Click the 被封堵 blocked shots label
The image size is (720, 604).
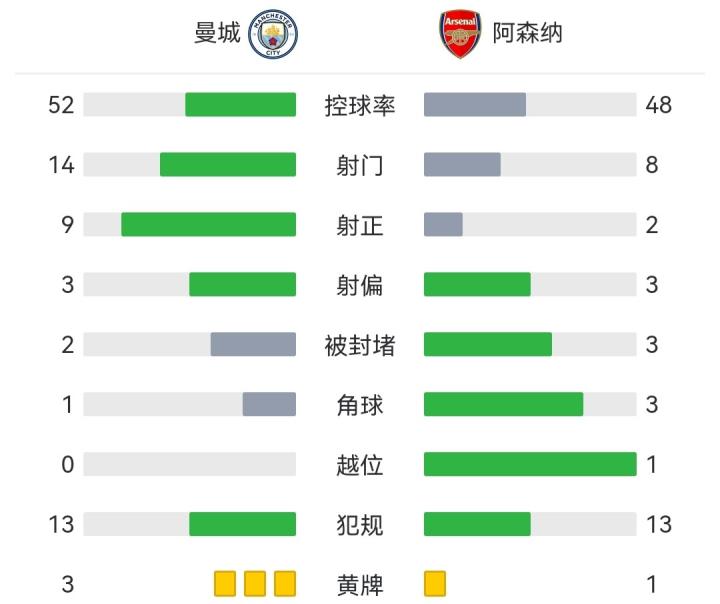(360, 345)
